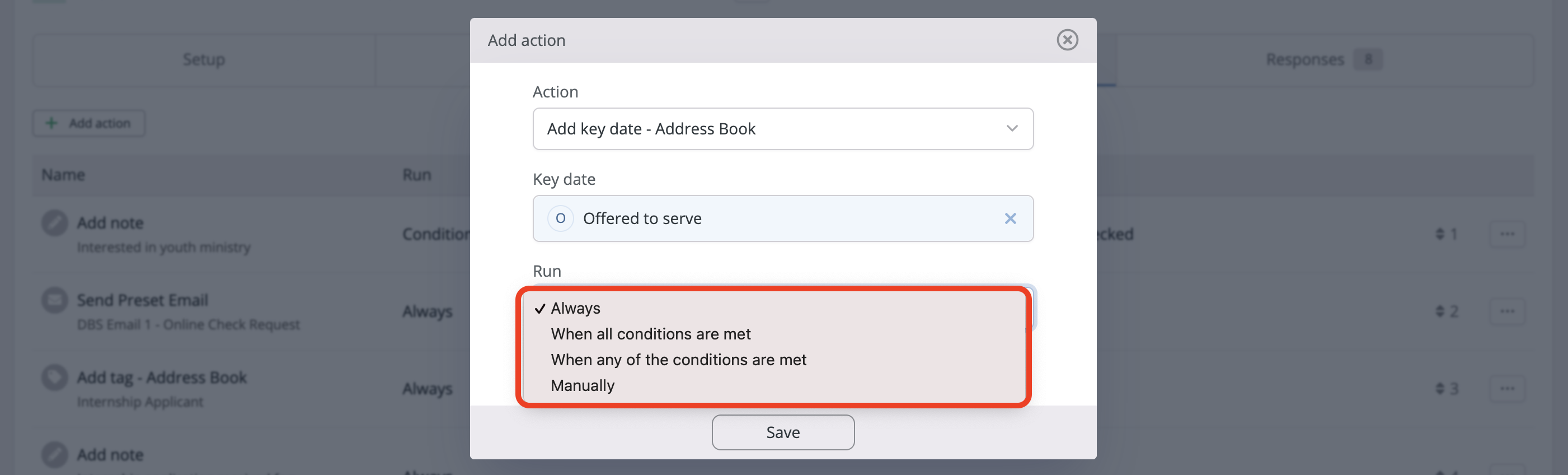Clear the Offered to serve key date
The height and width of the screenshot is (475, 1568).
tap(1010, 218)
